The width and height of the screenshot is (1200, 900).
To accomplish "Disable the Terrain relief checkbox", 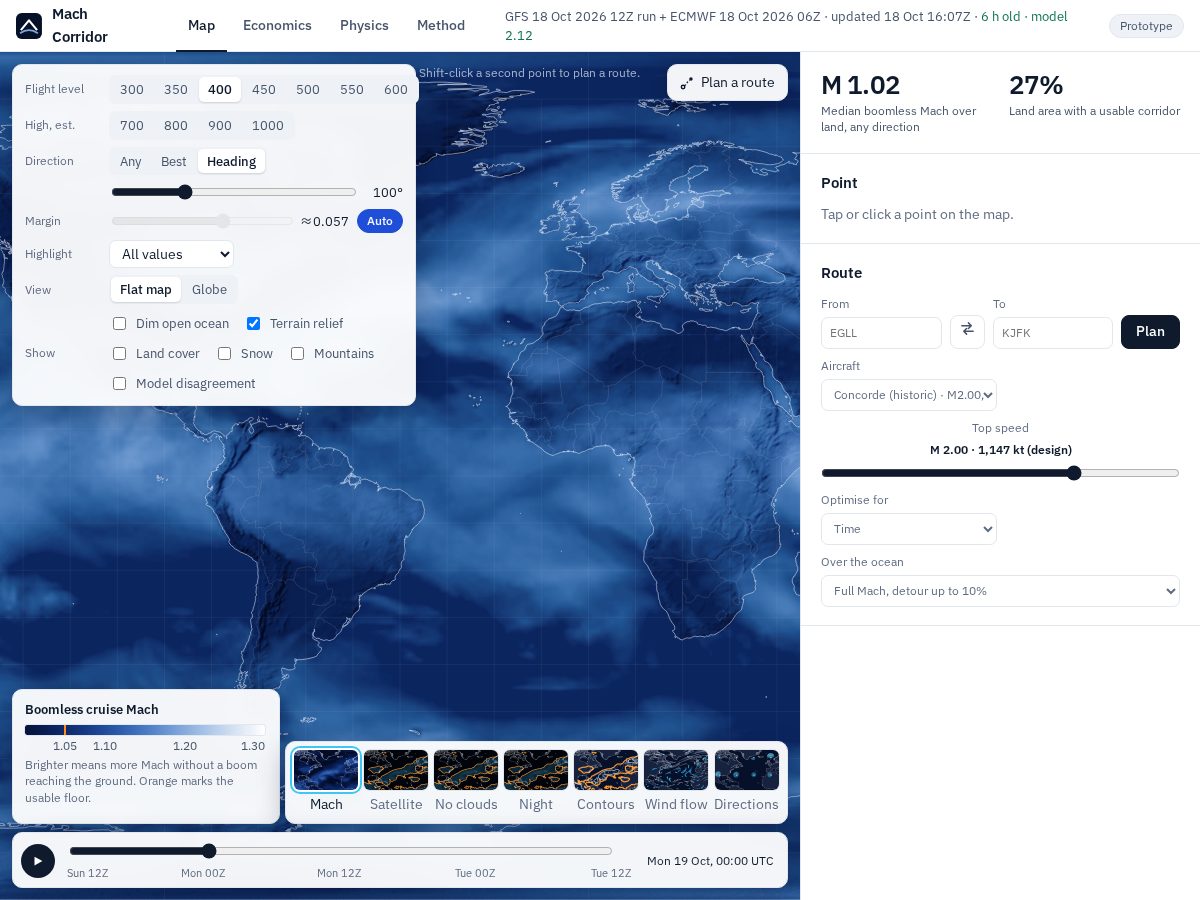I will [254, 324].
